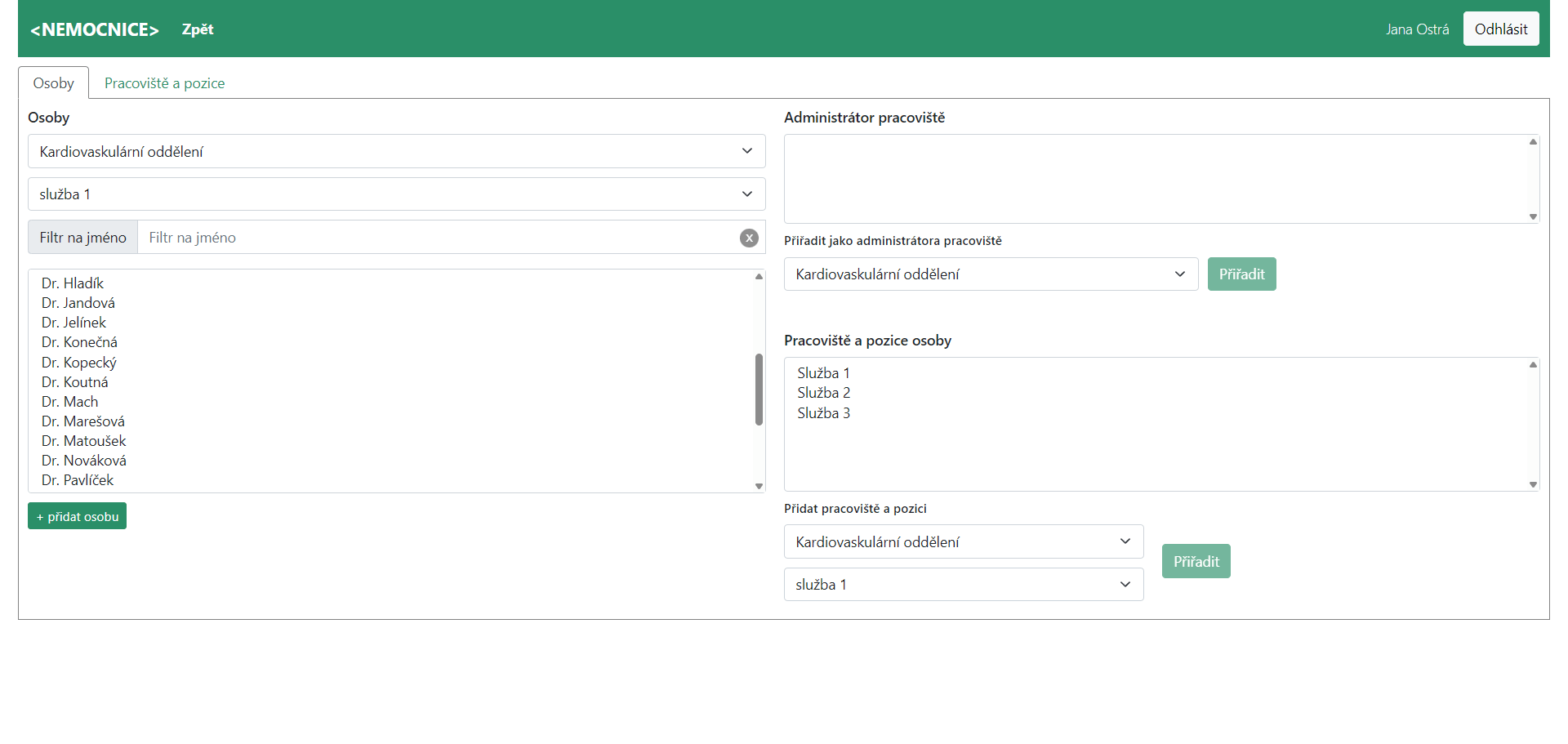1568x744 pixels.
Task: Select Dr. Jelínek in the list
Action: (x=73, y=323)
